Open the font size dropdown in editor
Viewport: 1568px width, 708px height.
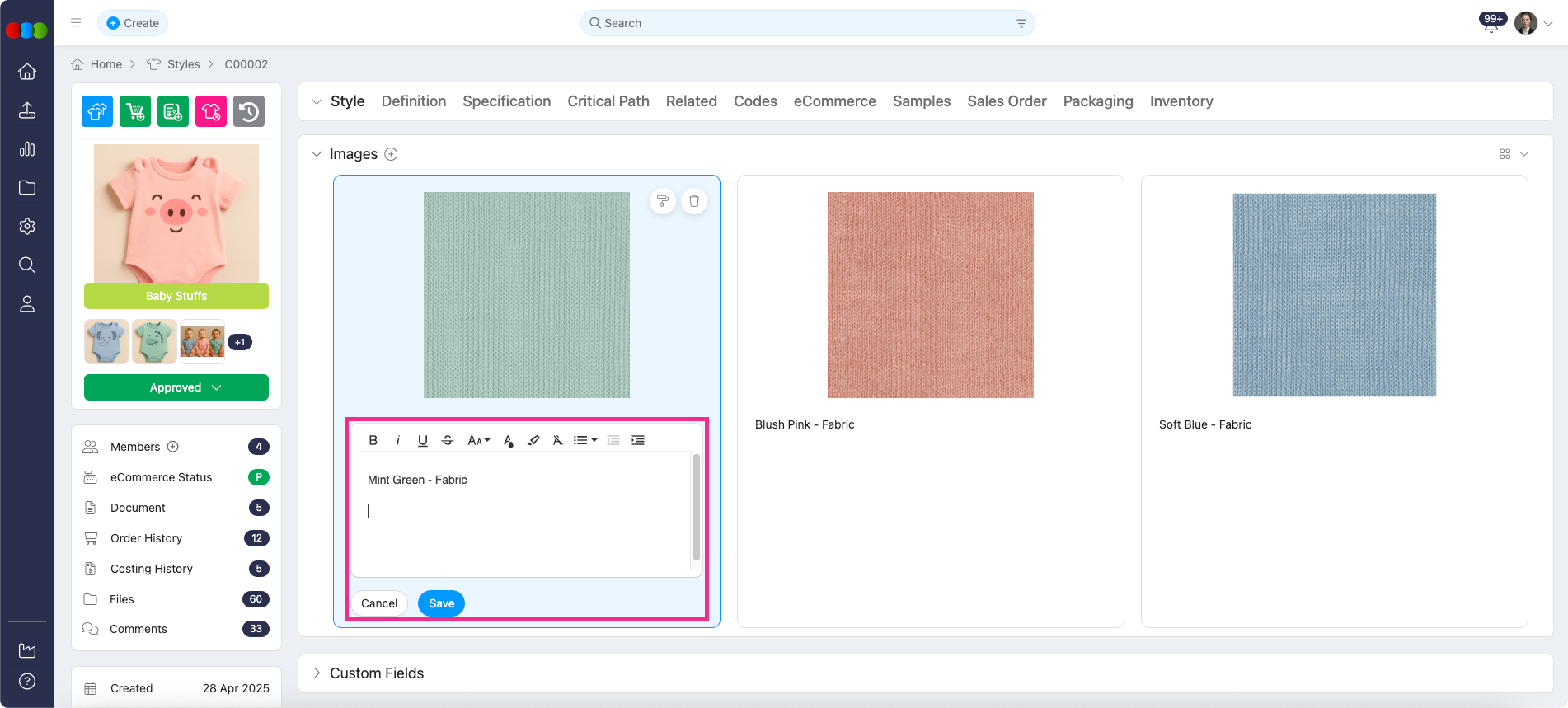tap(478, 440)
